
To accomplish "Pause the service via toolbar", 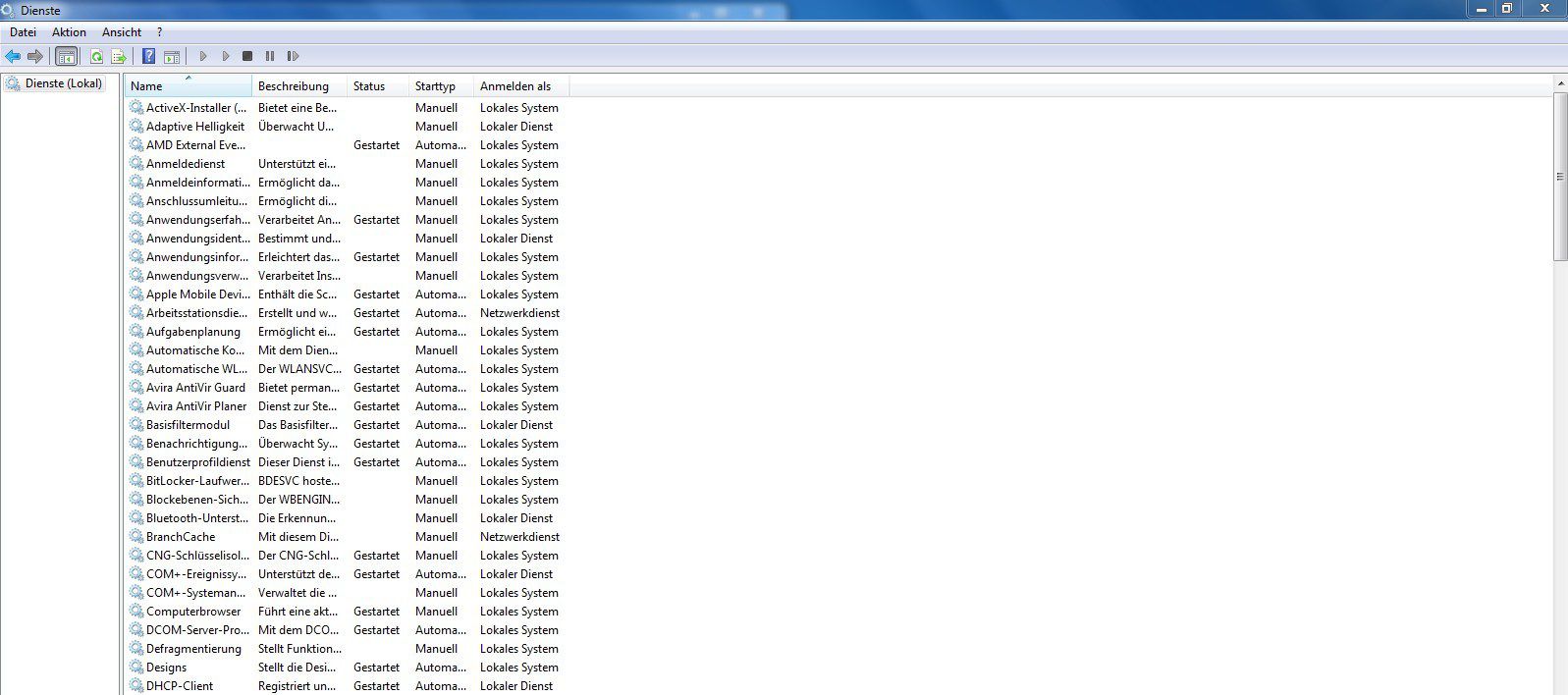I will 270,57.
